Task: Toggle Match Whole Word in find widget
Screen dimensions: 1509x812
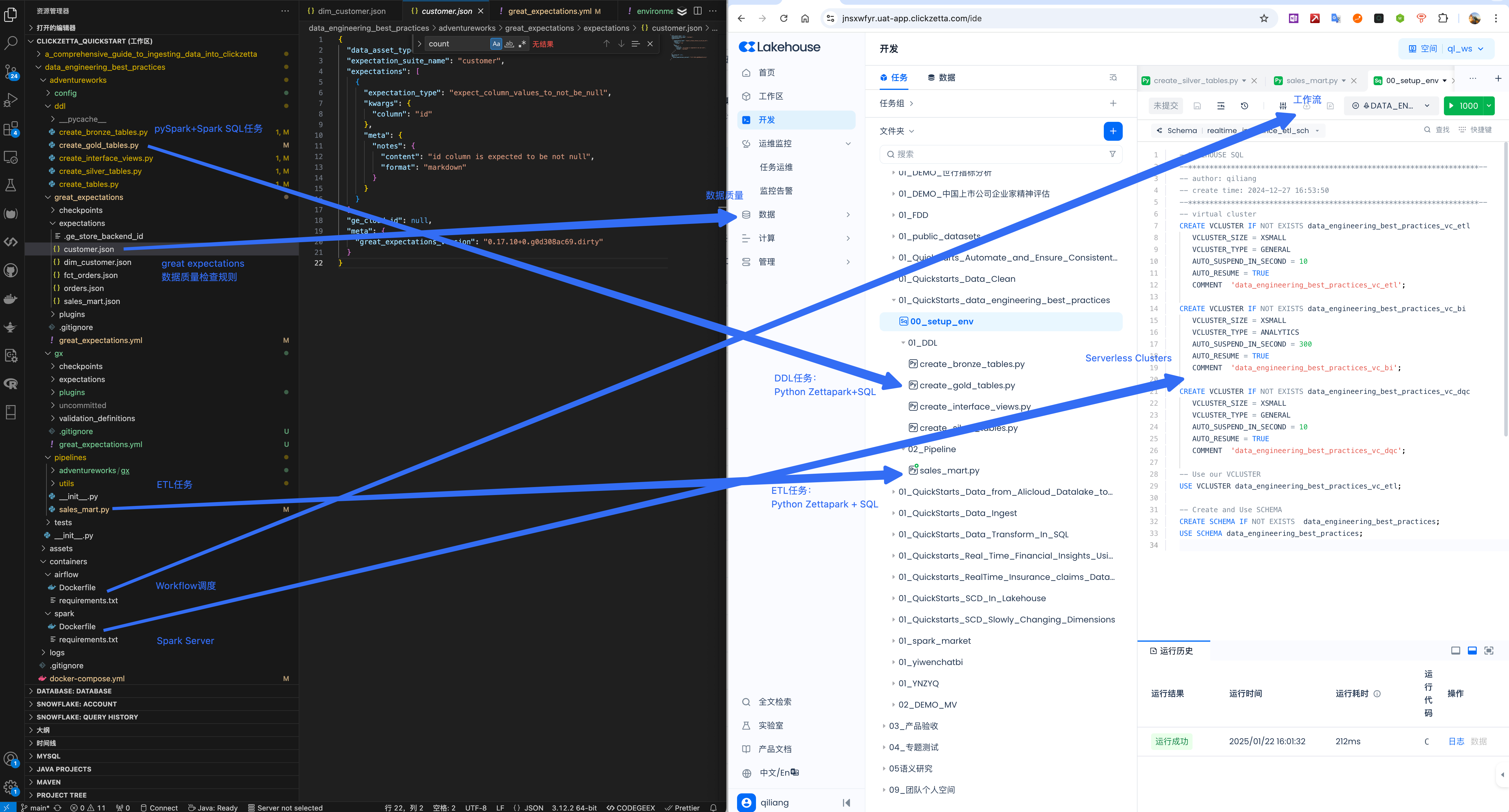Action: (509, 44)
